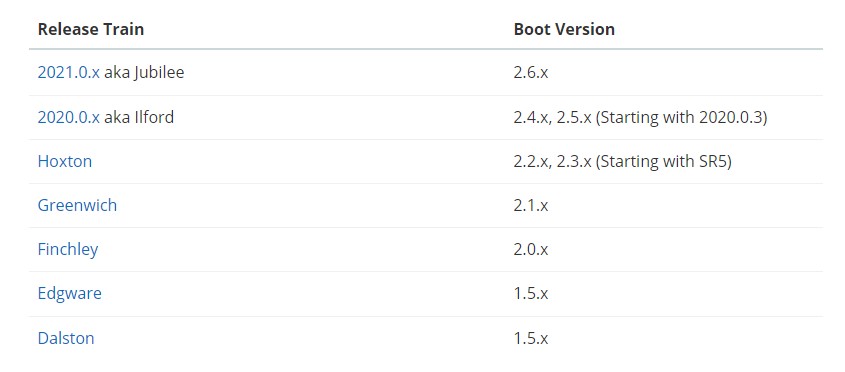
Task: Click the '(Starting with SR5)' note
Action: tap(663, 161)
